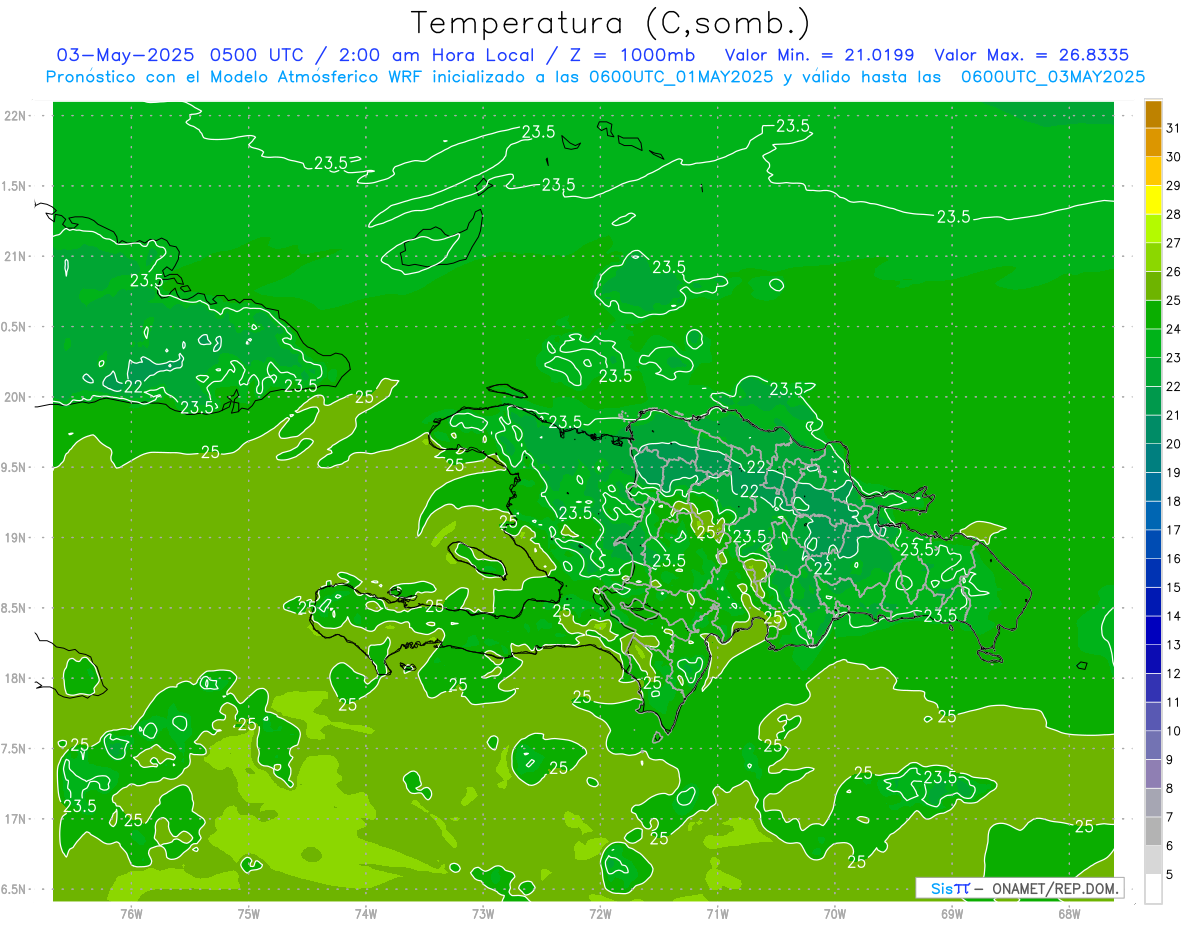Click the 17N latitude axis label
1200x927 pixels.
tap(17, 819)
